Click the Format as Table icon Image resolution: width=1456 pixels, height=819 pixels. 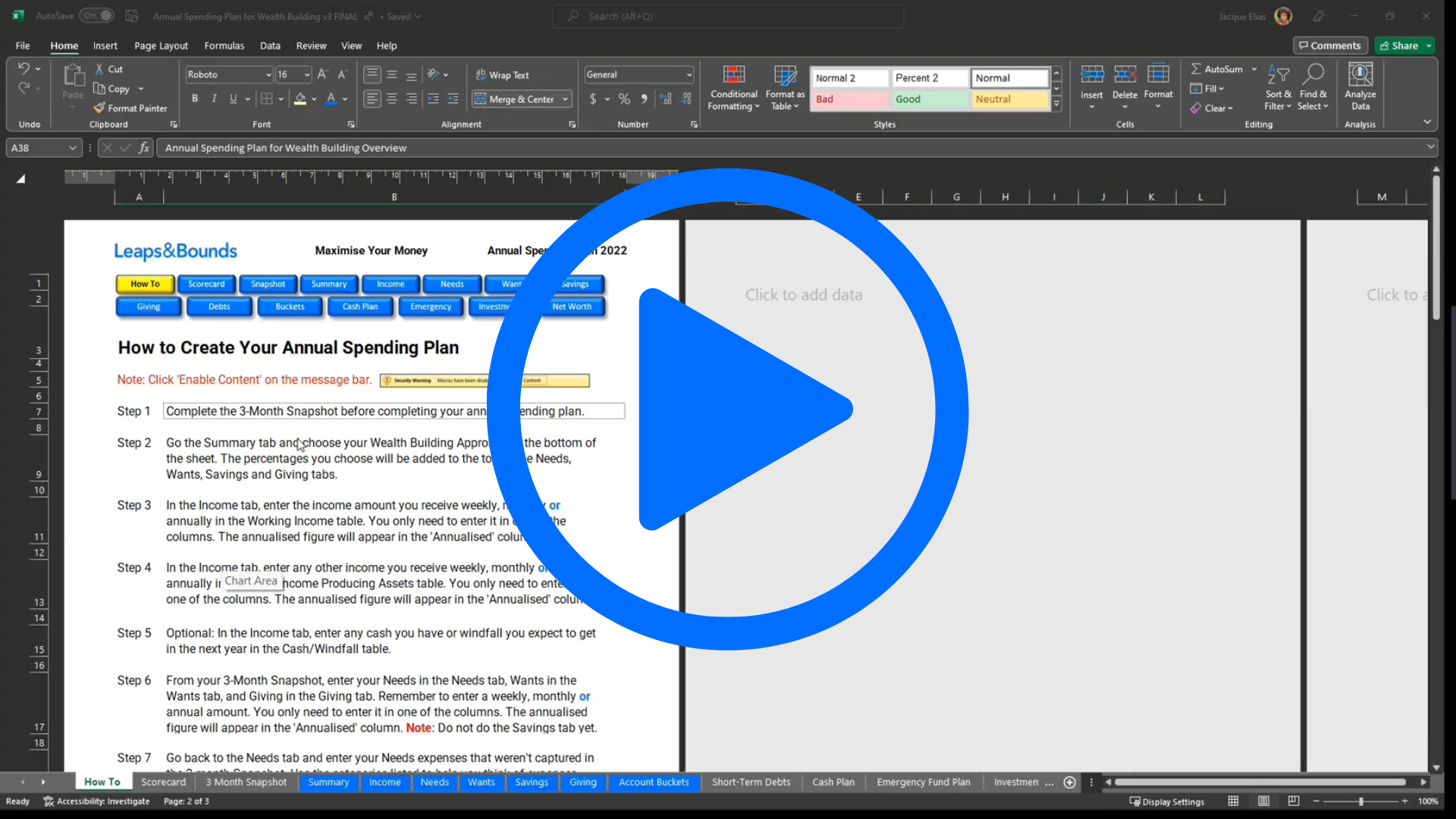tap(785, 74)
